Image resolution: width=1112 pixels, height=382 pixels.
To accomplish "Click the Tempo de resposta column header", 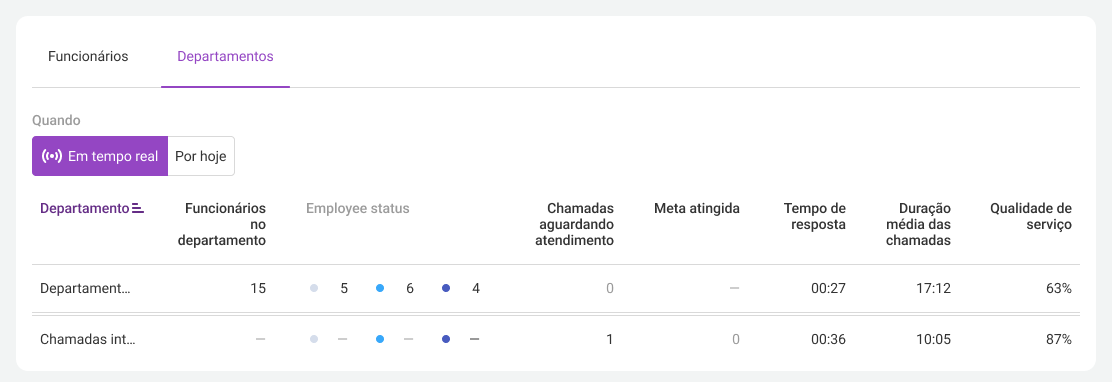I will 815,216.
